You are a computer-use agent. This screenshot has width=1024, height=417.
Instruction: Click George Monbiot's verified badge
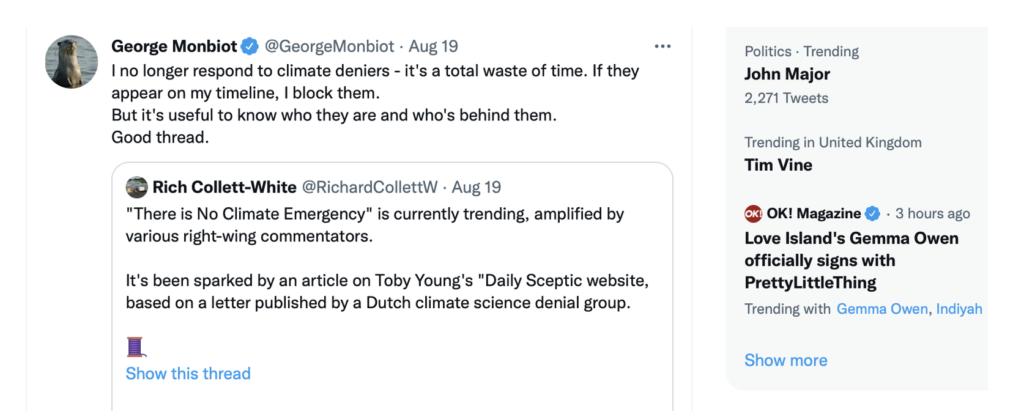tap(249, 46)
